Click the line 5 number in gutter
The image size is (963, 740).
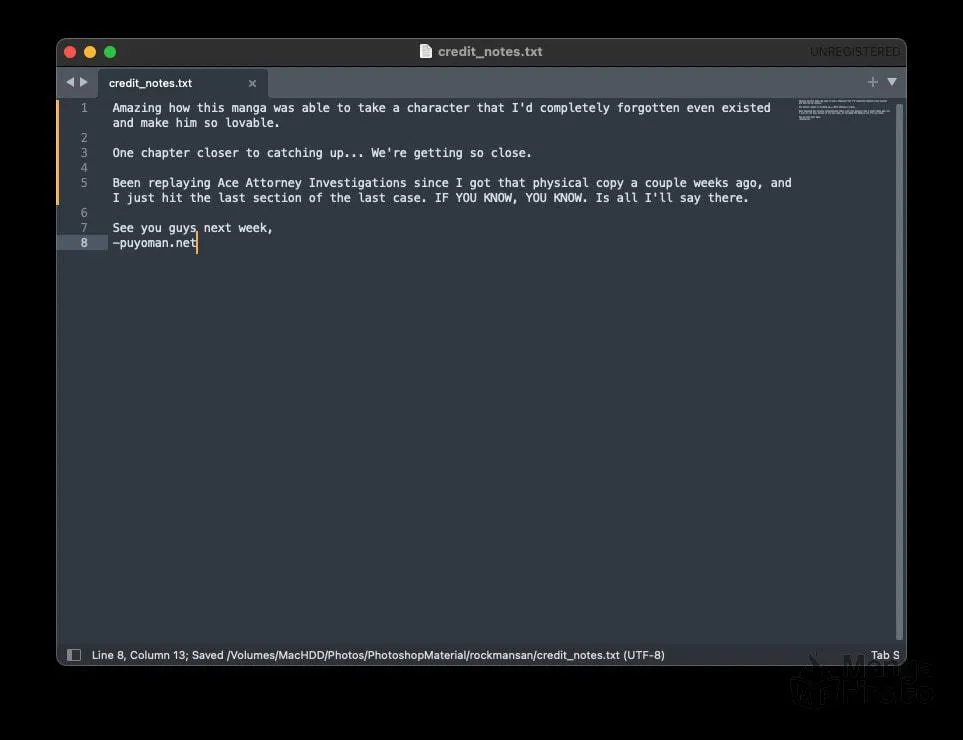[x=84, y=183]
